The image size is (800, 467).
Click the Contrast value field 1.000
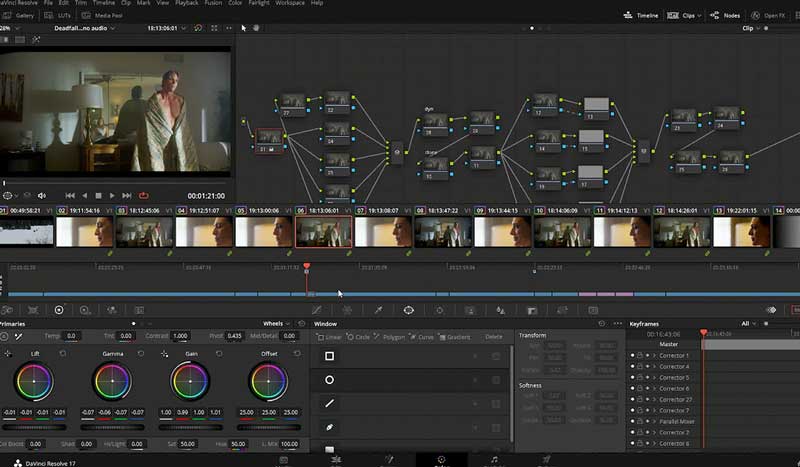pos(180,336)
